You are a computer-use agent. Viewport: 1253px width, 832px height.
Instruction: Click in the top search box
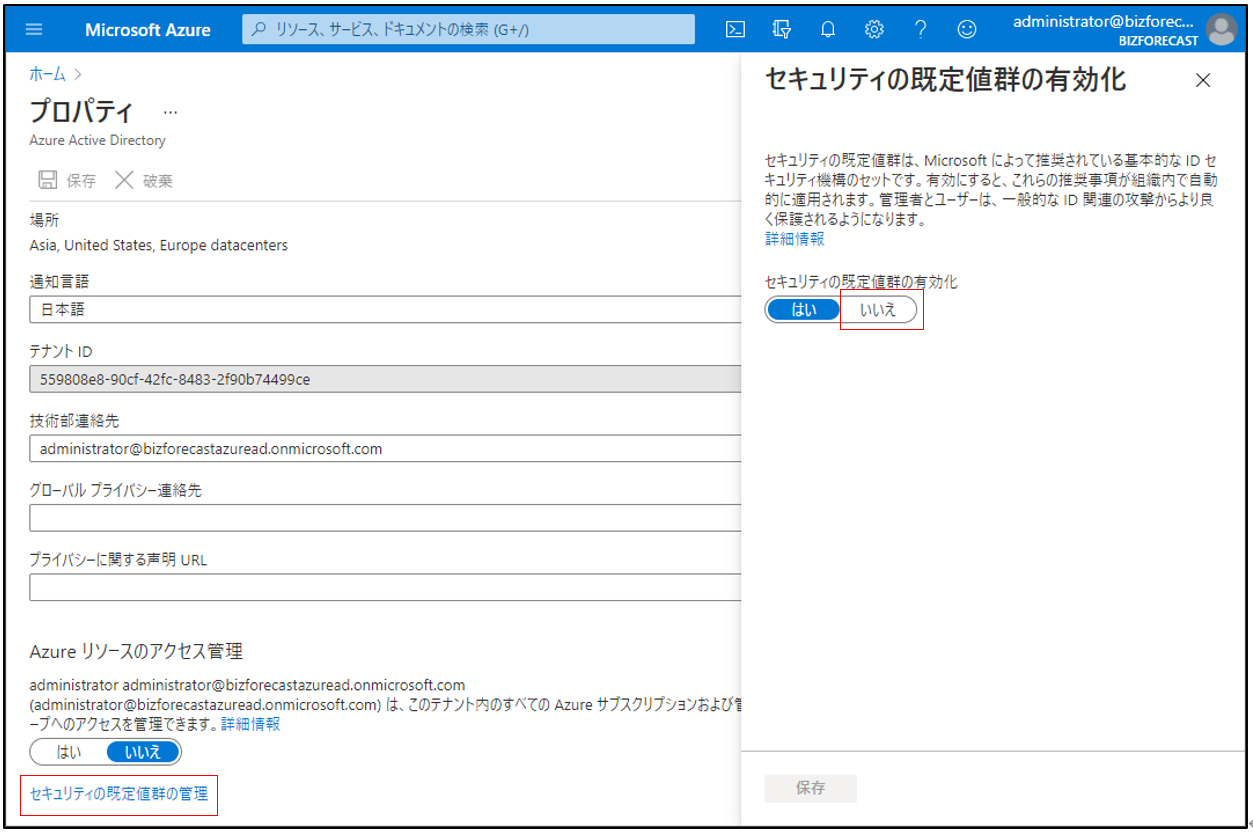468,30
